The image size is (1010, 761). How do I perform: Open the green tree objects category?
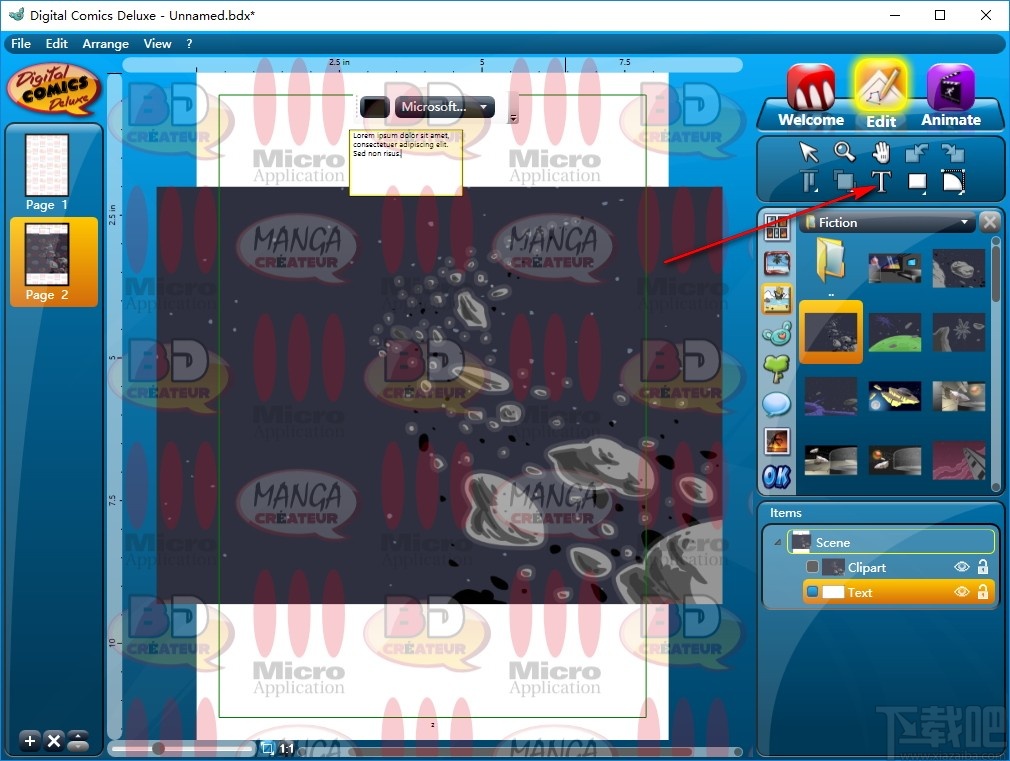(777, 369)
